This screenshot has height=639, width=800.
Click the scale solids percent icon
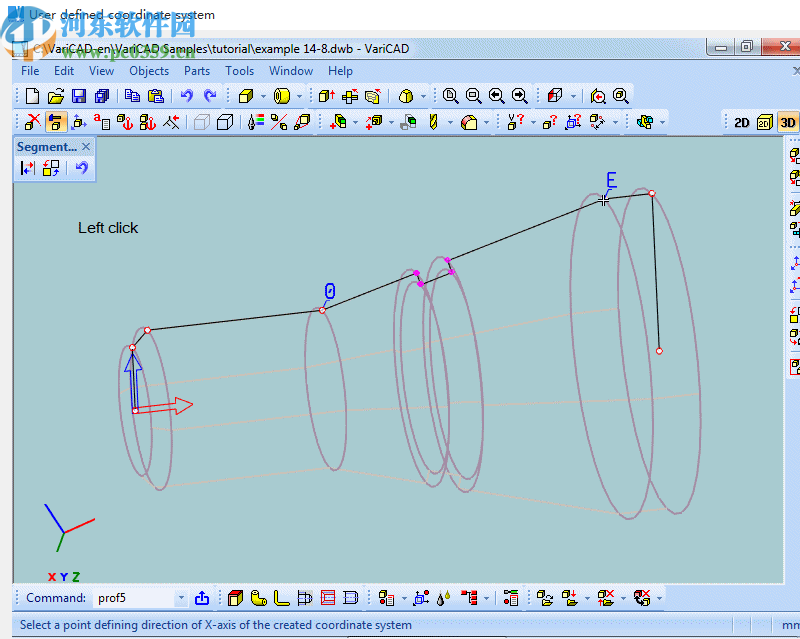point(279,122)
